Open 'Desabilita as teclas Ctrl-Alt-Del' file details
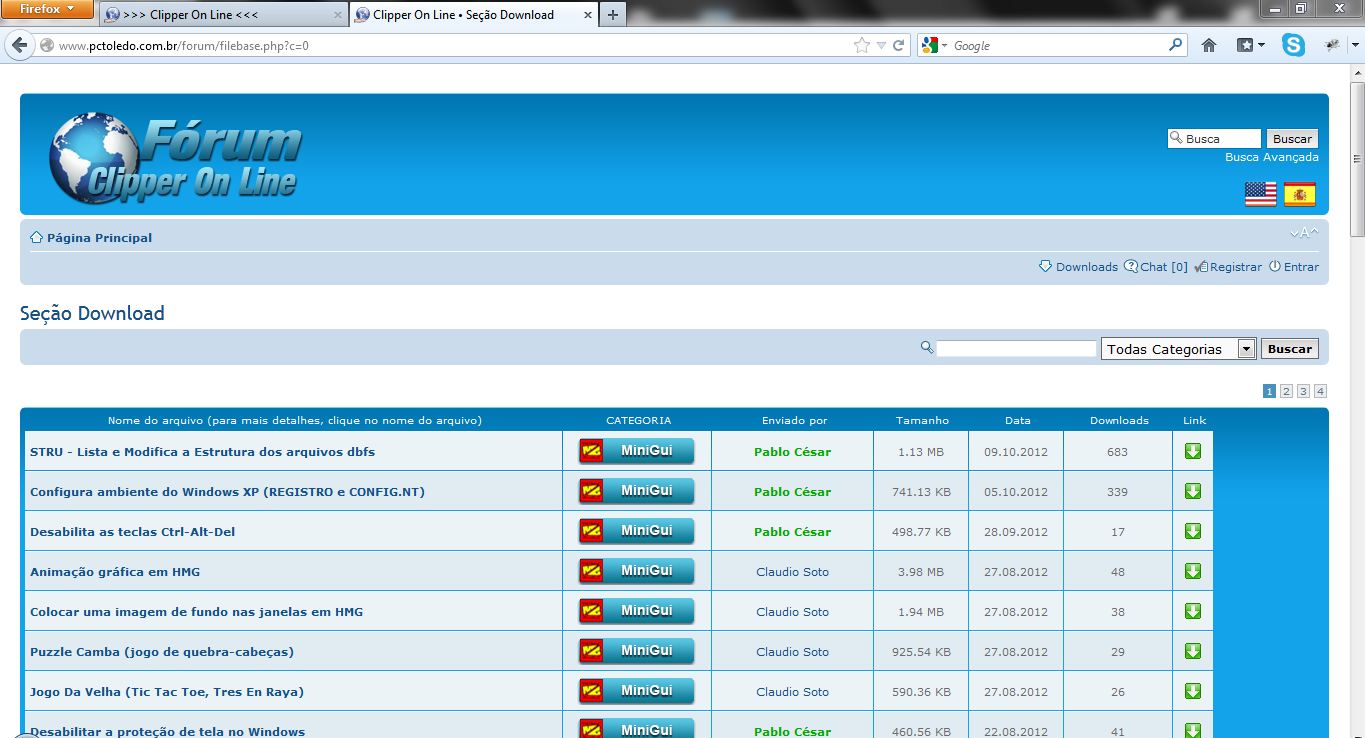The image size is (1365, 738). tap(132, 532)
